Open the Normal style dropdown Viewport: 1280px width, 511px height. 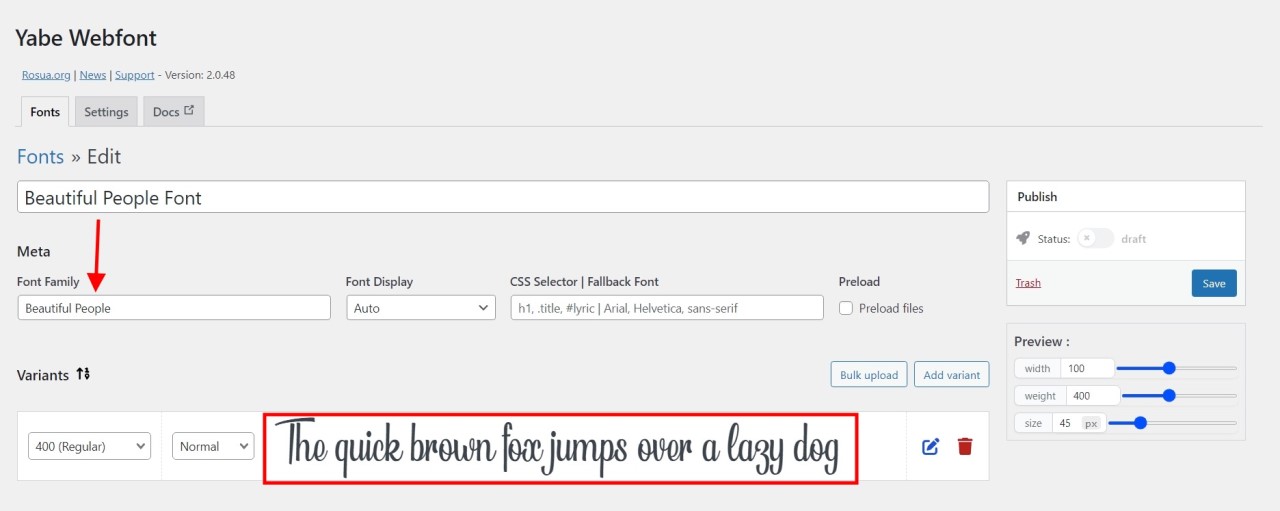pyautogui.click(x=213, y=446)
